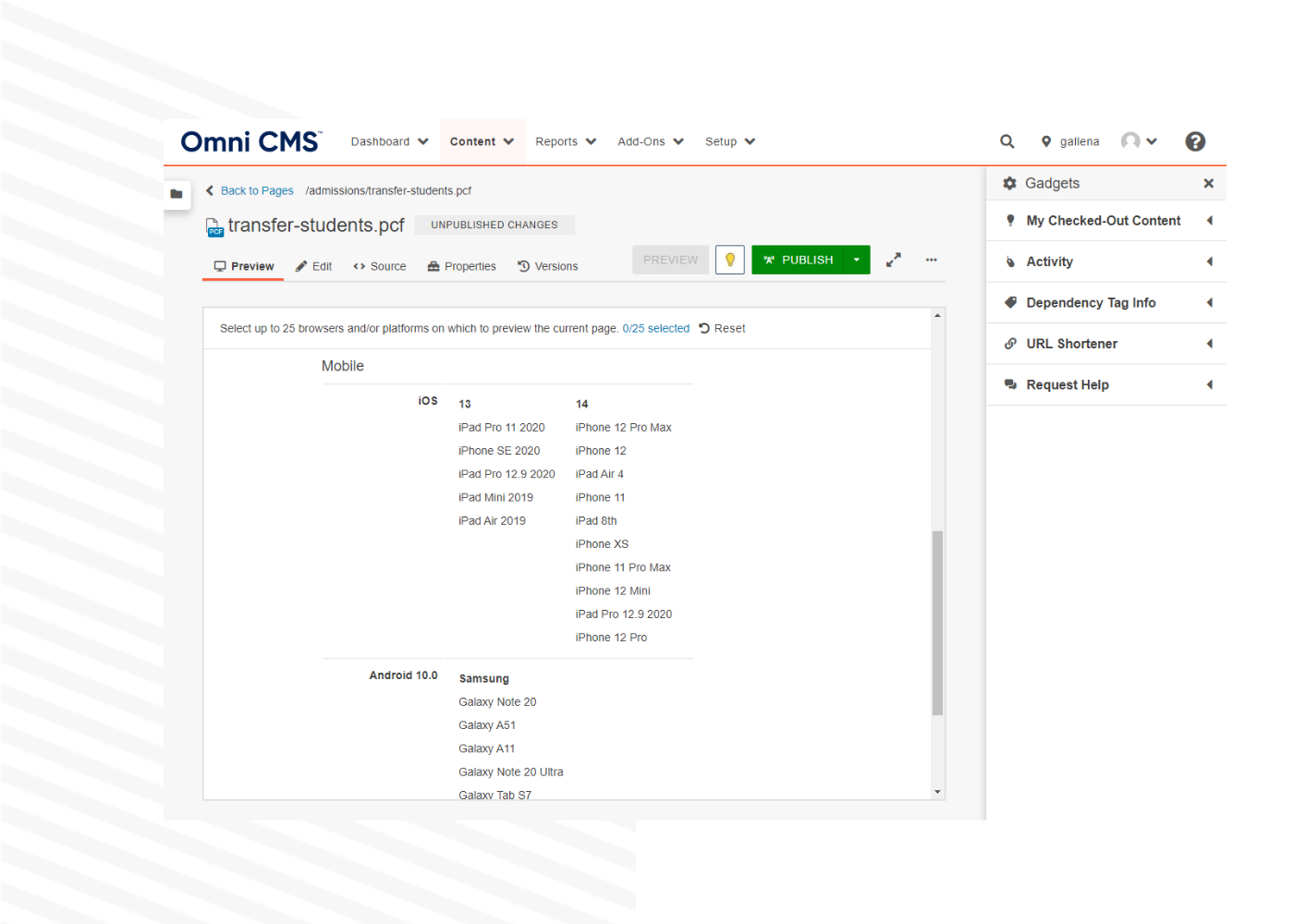Select Galaxy Note 20
This screenshot has width=1294, height=924.
click(497, 702)
